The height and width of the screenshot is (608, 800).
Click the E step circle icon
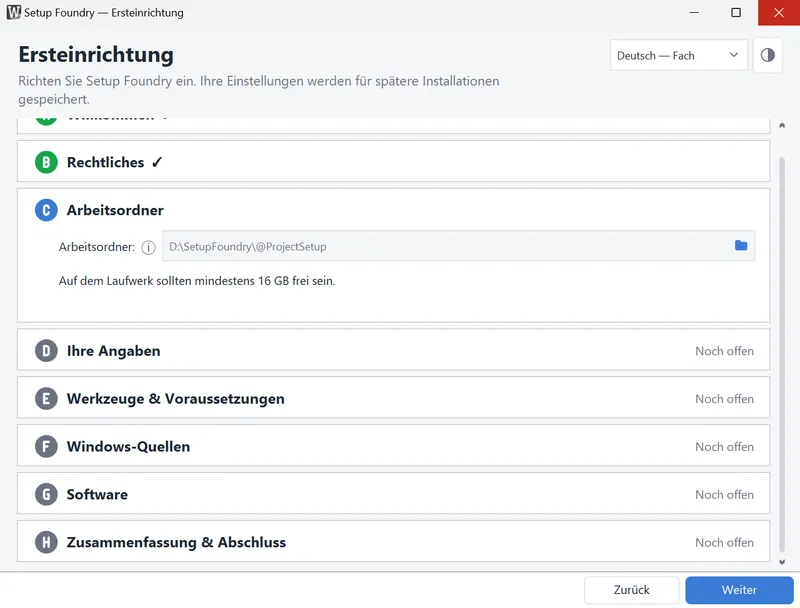(46, 399)
